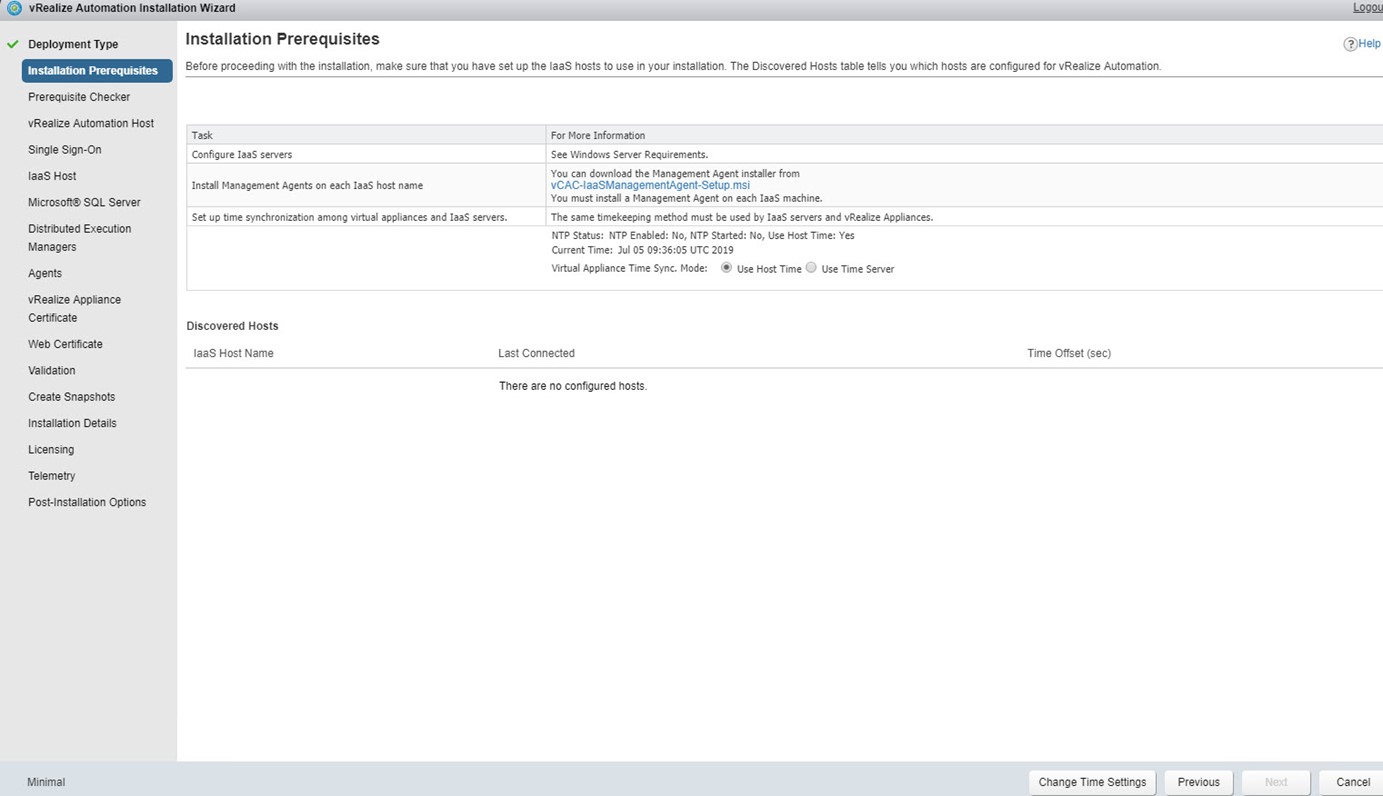1383x796 pixels.
Task: Select the Agents step in sidebar
Action: (x=45, y=273)
